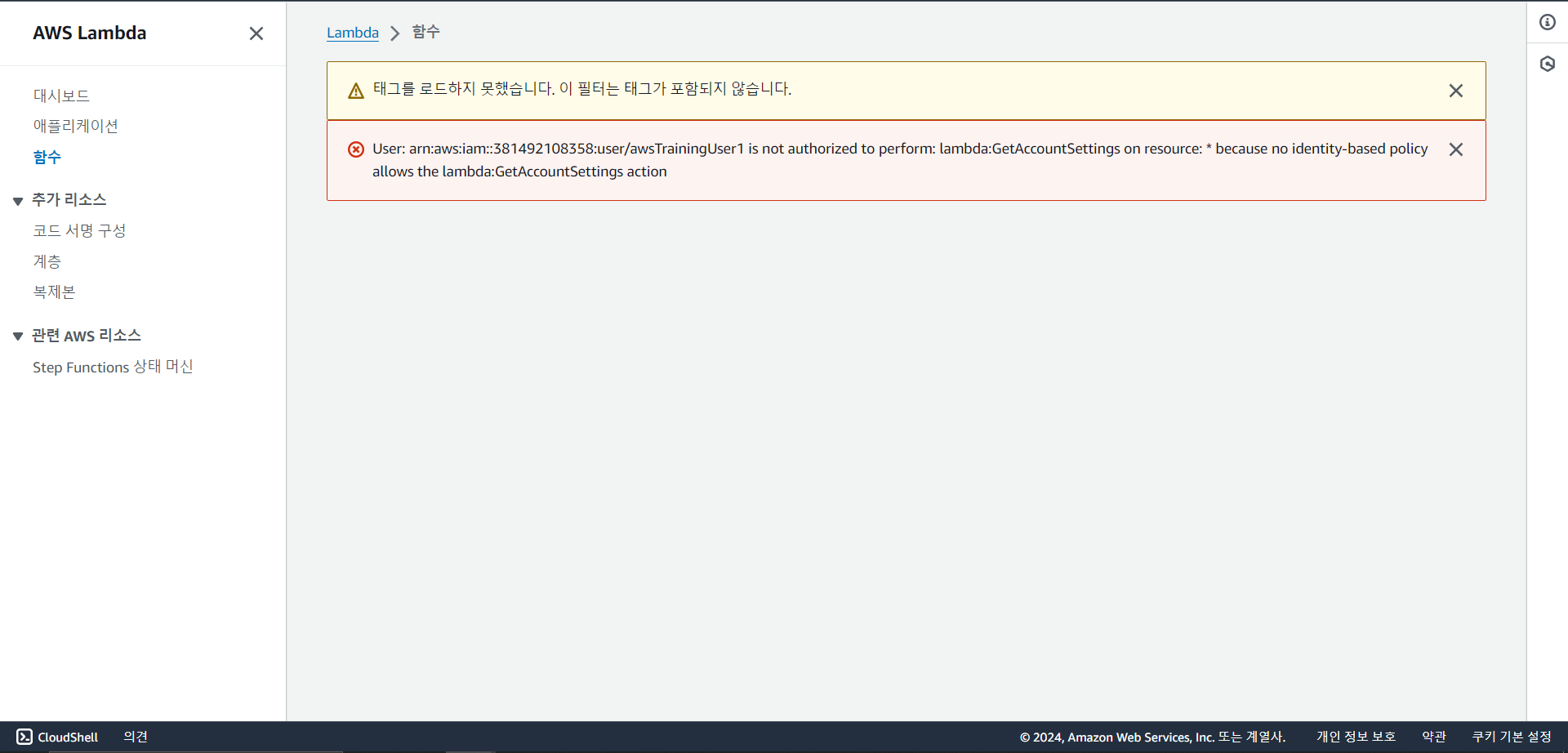Click the CloudShell terminal icon
The width and height of the screenshot is (1568, 753).
(24, 737)
